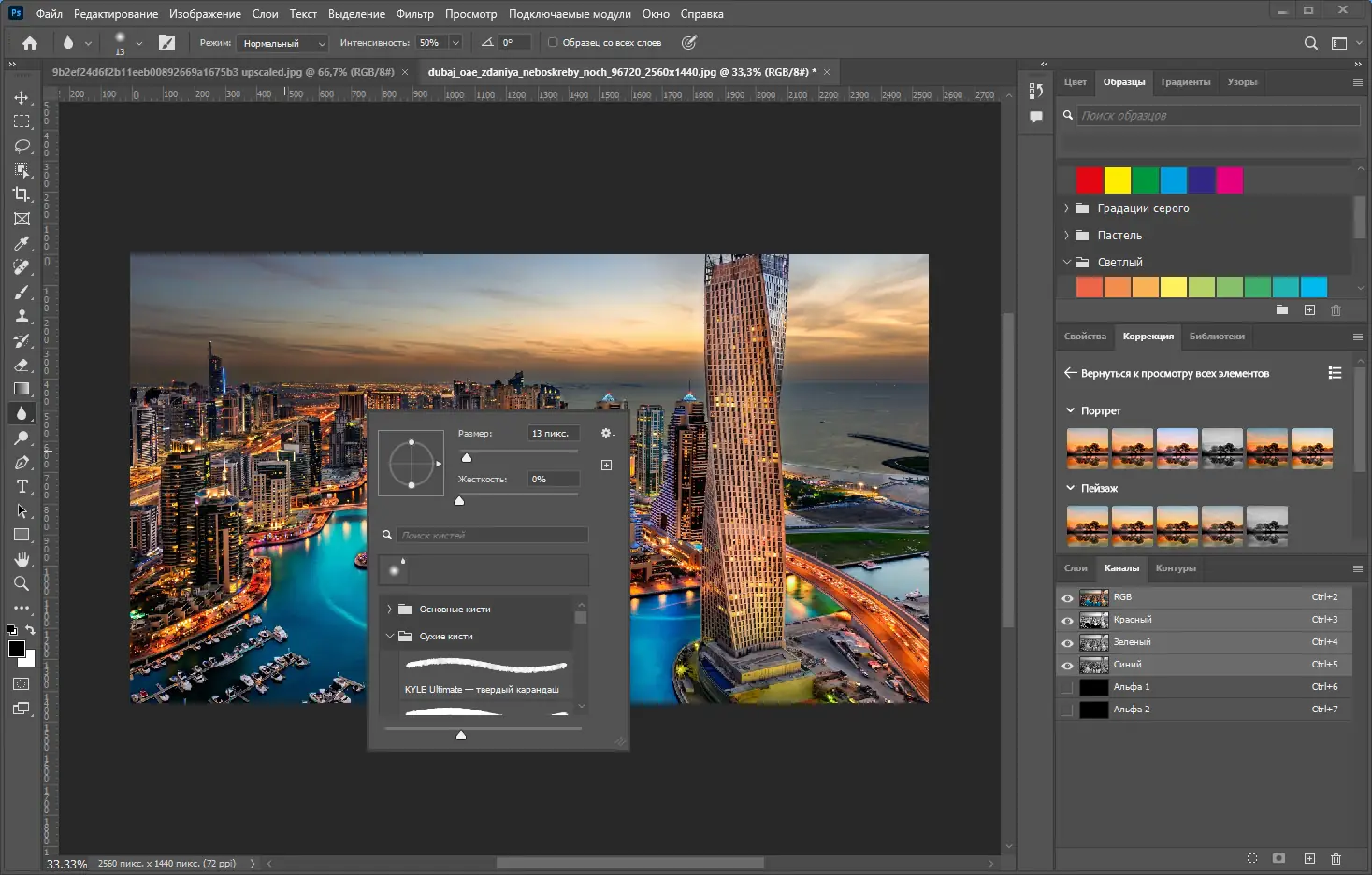The width and height of the screenshot is (1372, 875).
Task: Open the Режим blend mode dropdown
Action: point(281,43)
